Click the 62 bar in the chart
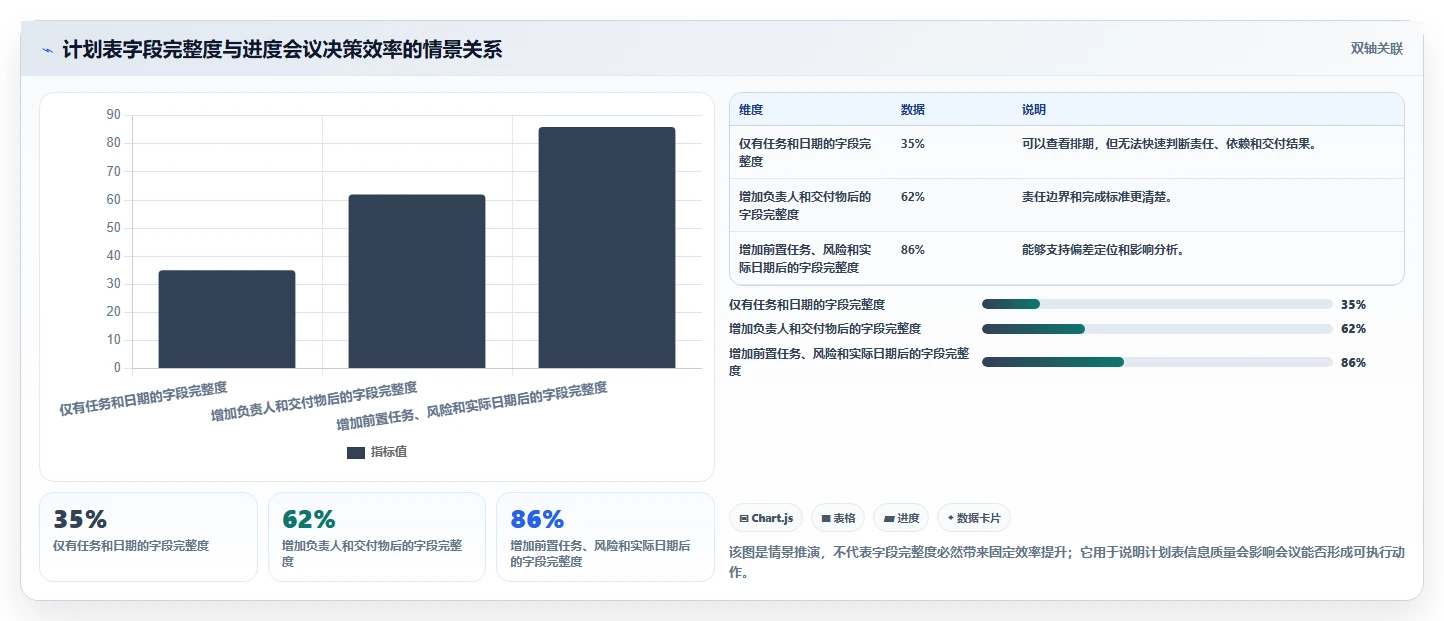Image resolution: width=1444 pixels, height=621 pixels. pyautogui.click(x=417, y=281)
